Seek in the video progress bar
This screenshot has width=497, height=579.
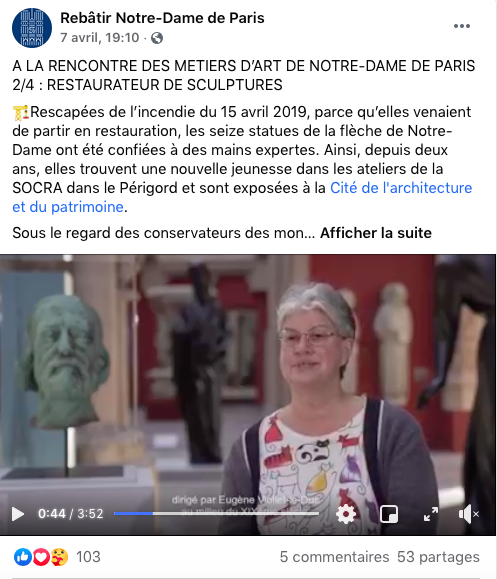tap(216, 513)
